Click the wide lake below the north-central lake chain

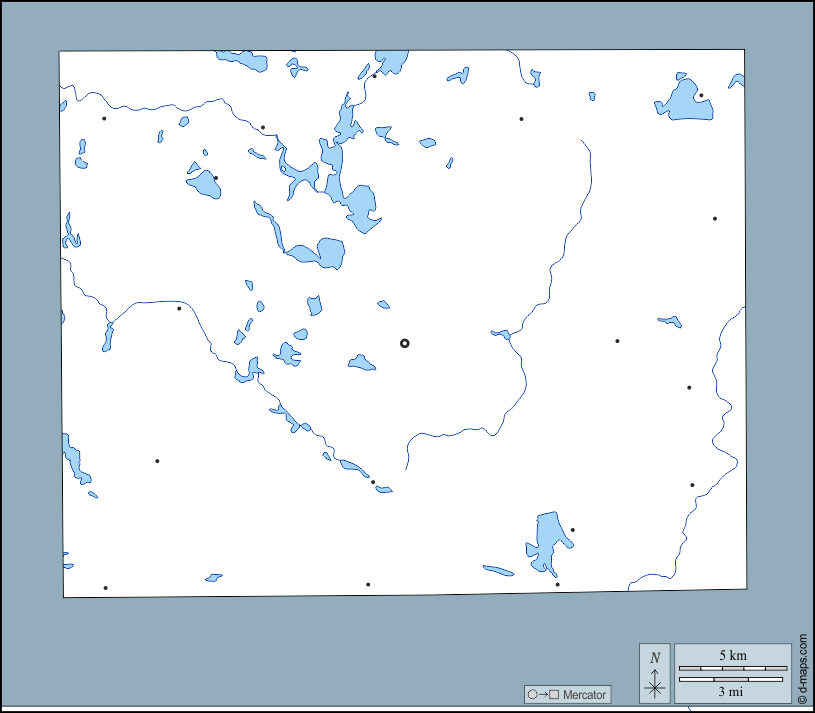pyautogui.click(x=323, y=253)
